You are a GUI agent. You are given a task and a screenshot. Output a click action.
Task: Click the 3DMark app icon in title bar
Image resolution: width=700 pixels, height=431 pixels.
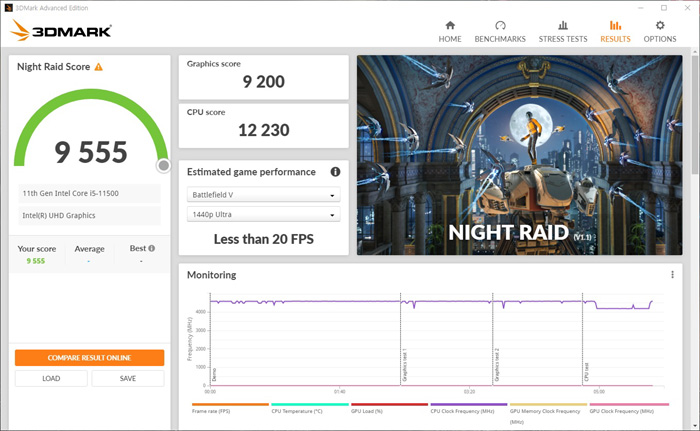(x=8, y=8)
